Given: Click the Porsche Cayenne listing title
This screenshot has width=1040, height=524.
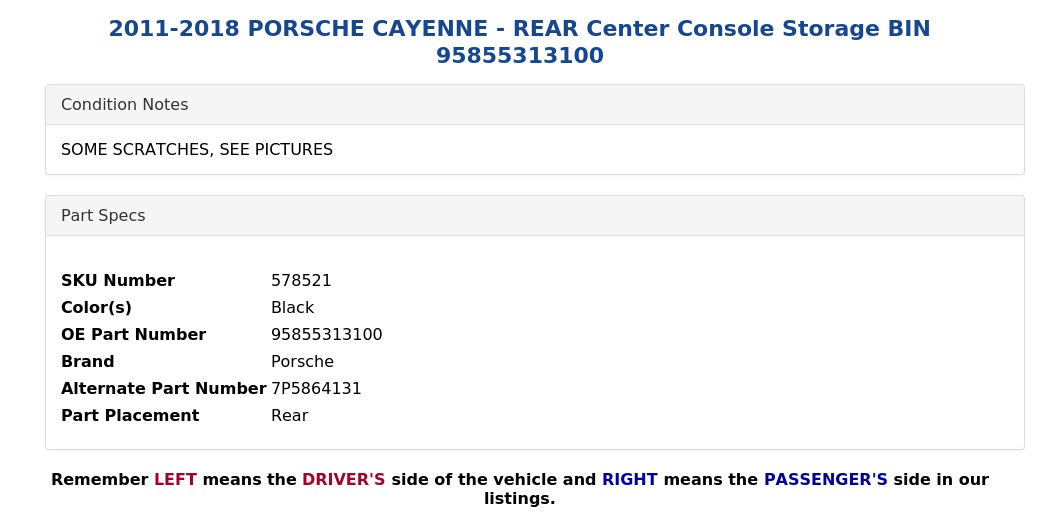Looking at the screenshot, I should pyautogui.click(x=519, y=42).
